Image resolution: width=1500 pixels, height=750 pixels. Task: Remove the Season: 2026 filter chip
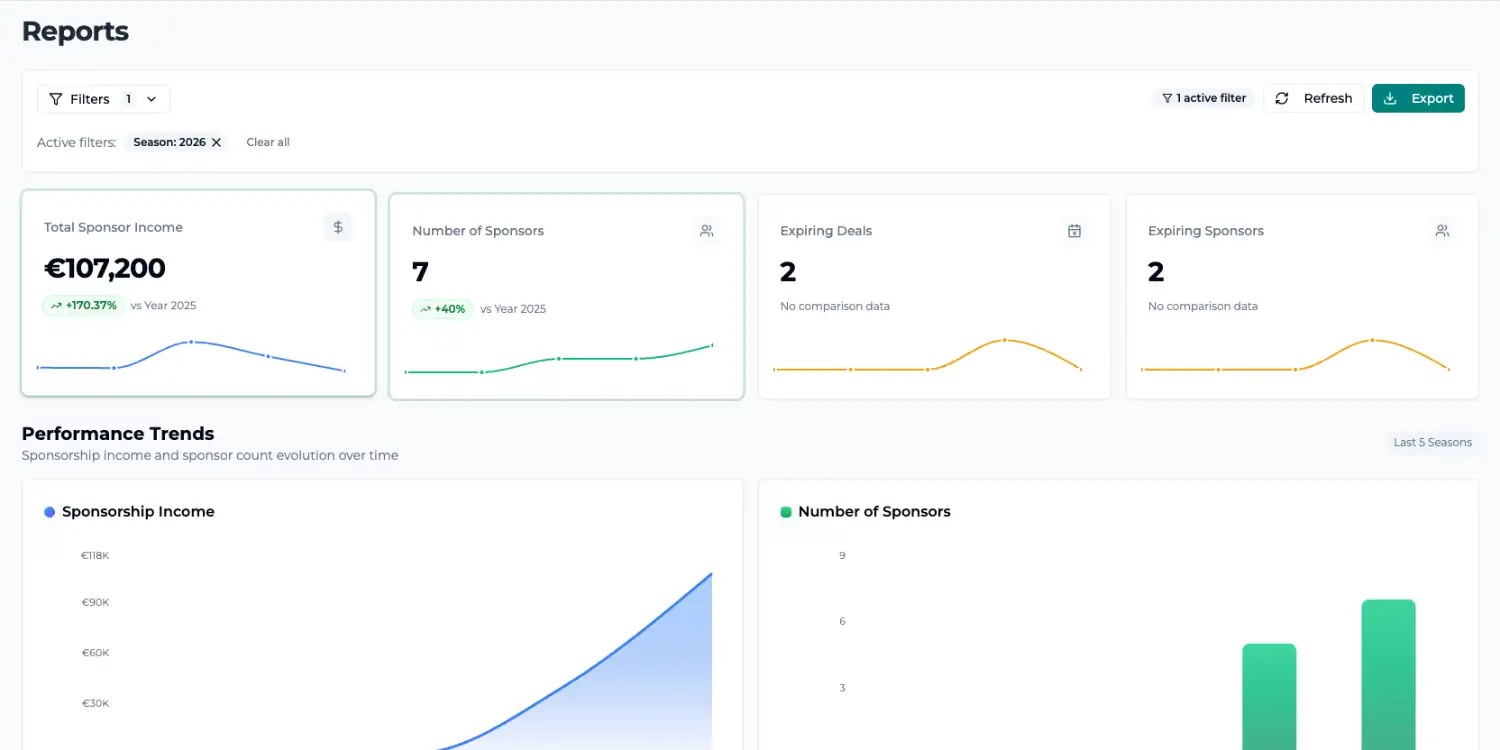click(216, 142)
